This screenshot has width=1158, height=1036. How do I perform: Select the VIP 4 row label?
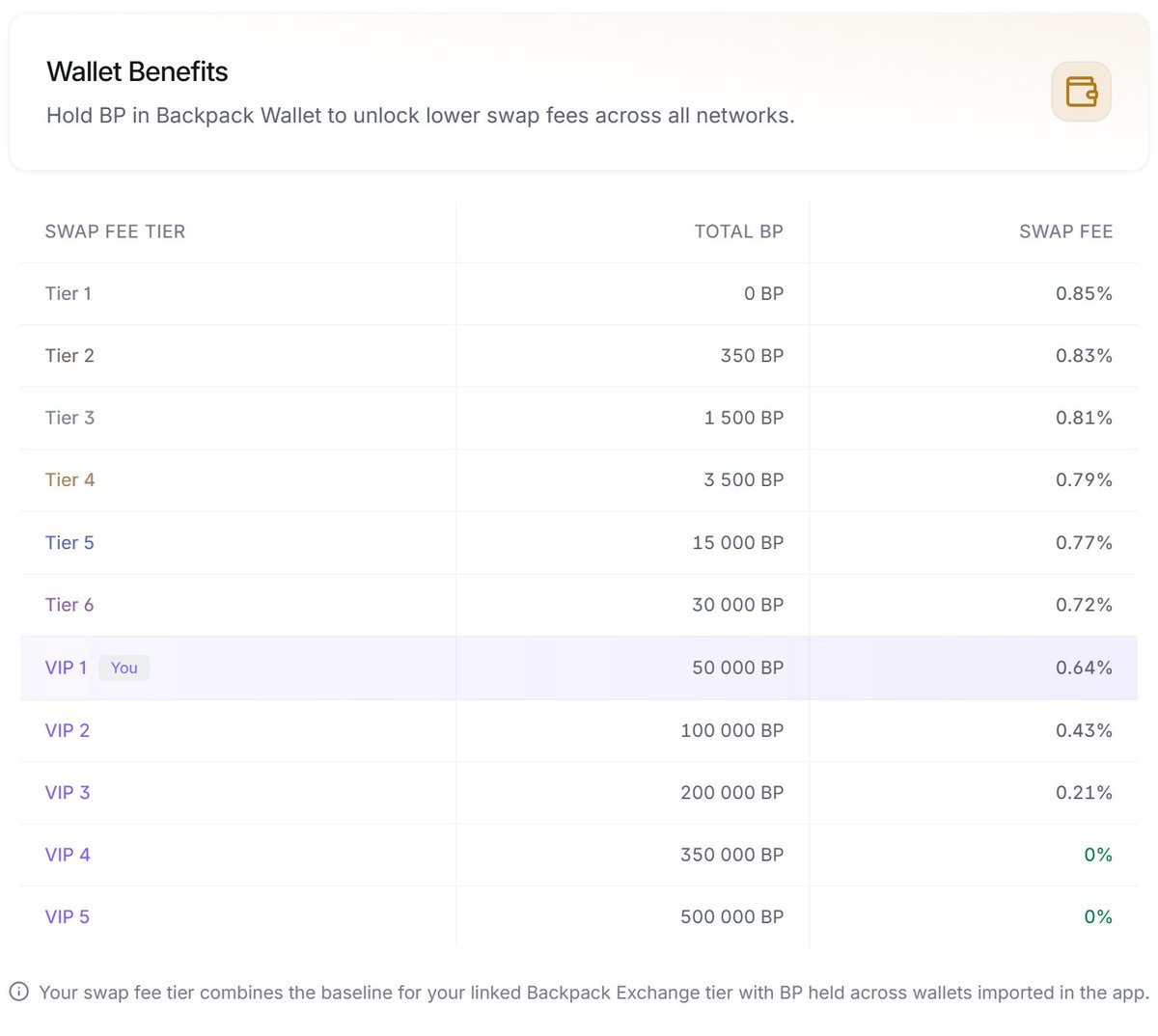[x=68, y=855]
